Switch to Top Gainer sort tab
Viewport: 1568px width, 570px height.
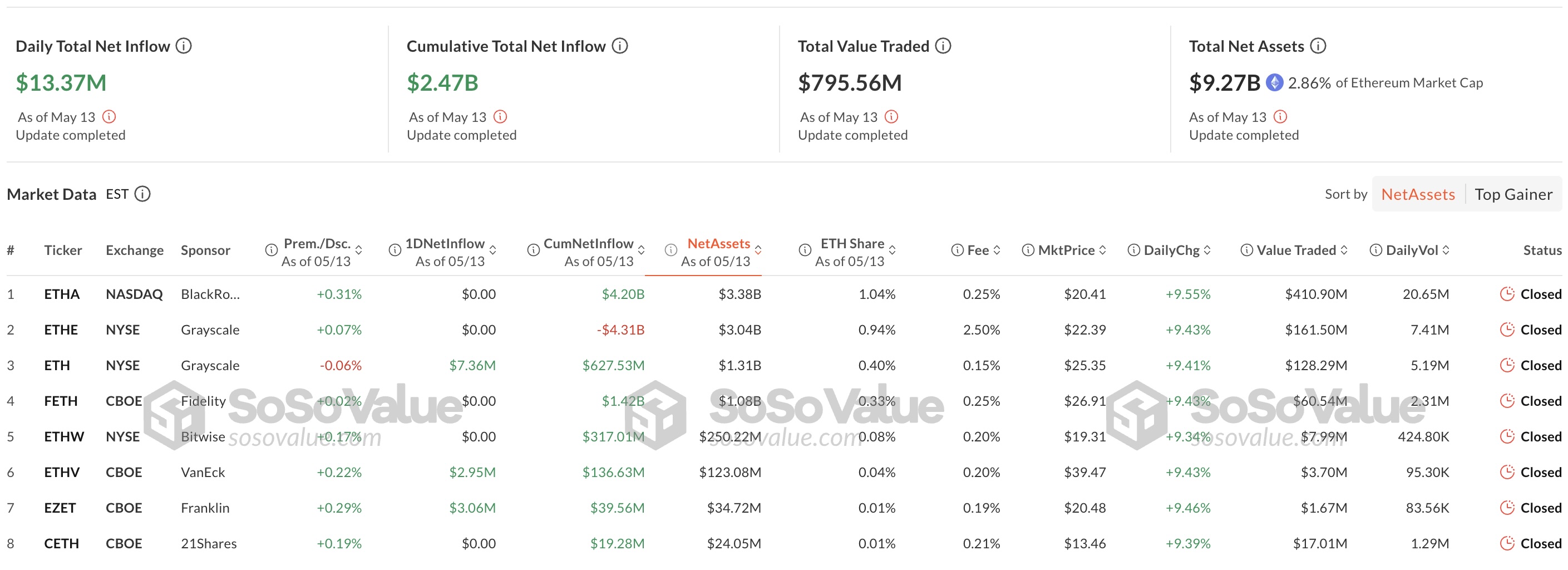pyautogui.click(x=1513, y=194)
